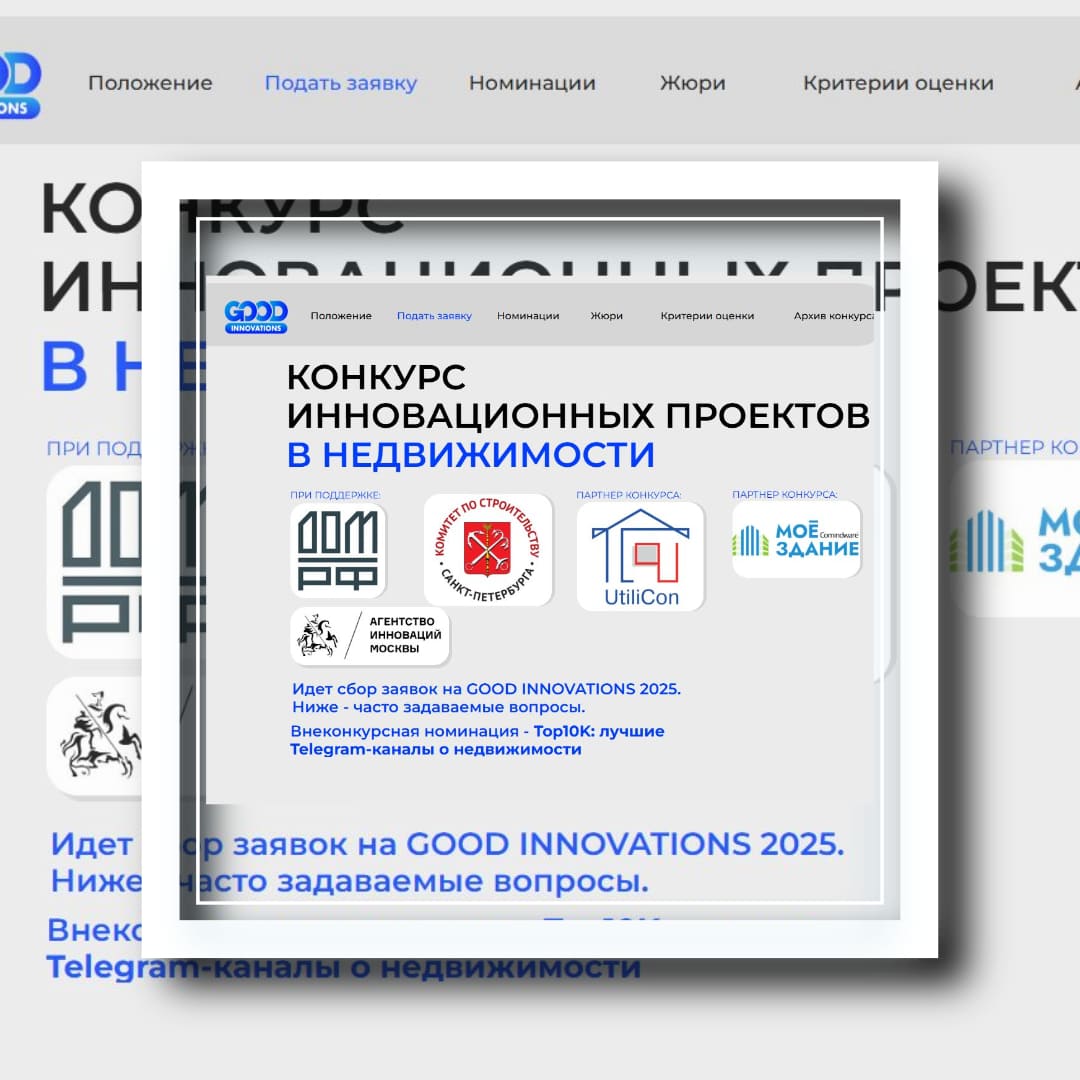Select Жюри in the large background navigation
Image resolution: width=1080 pixels, height=1080 pixels.
click(x=693, y=83)
